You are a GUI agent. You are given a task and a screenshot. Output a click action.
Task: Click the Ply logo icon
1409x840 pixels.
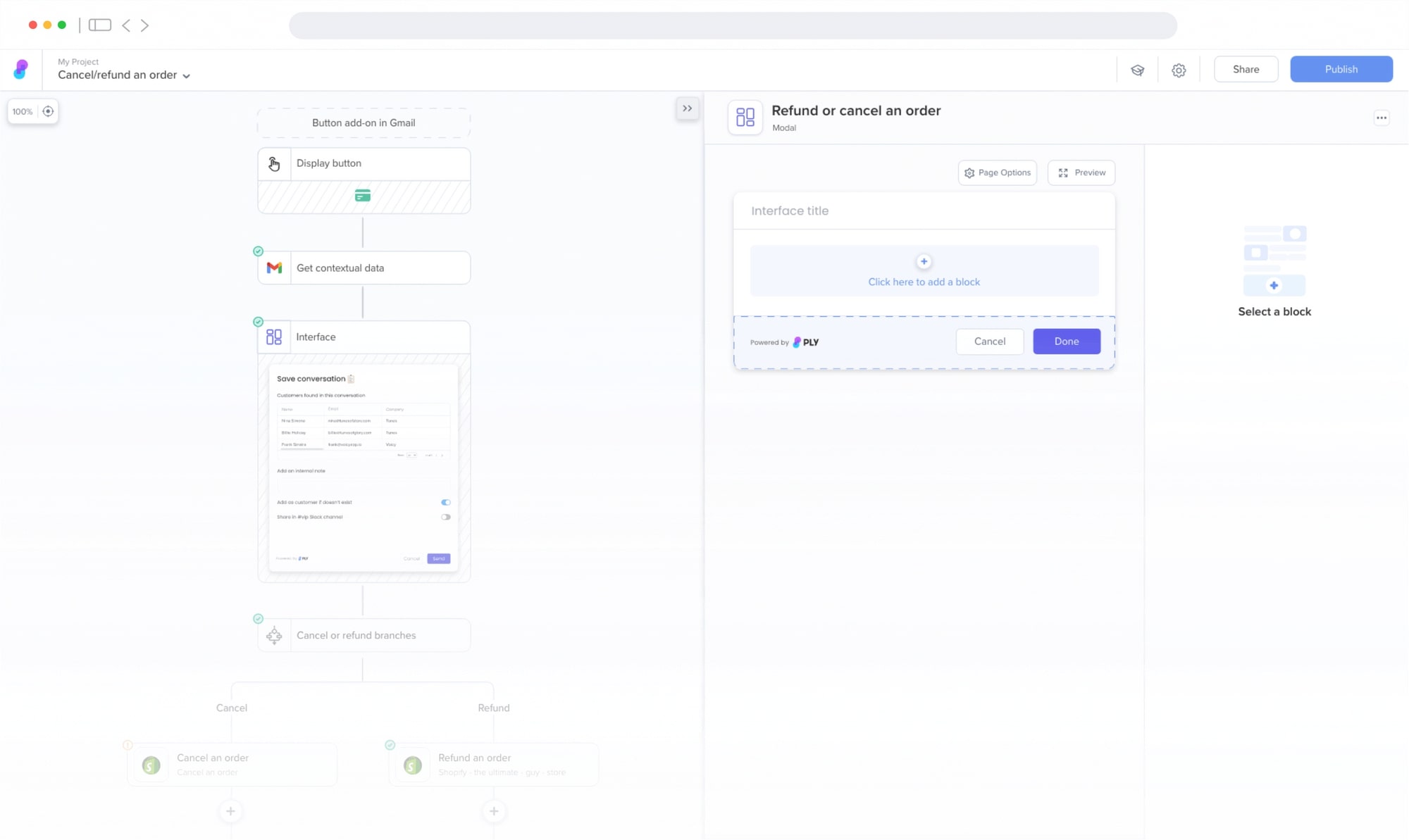click(21, 69)
